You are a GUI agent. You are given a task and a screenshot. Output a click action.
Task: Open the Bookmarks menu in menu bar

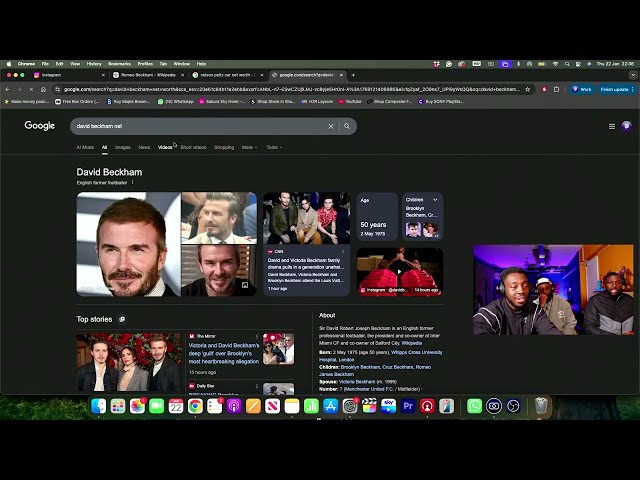[x=119, y=64]
